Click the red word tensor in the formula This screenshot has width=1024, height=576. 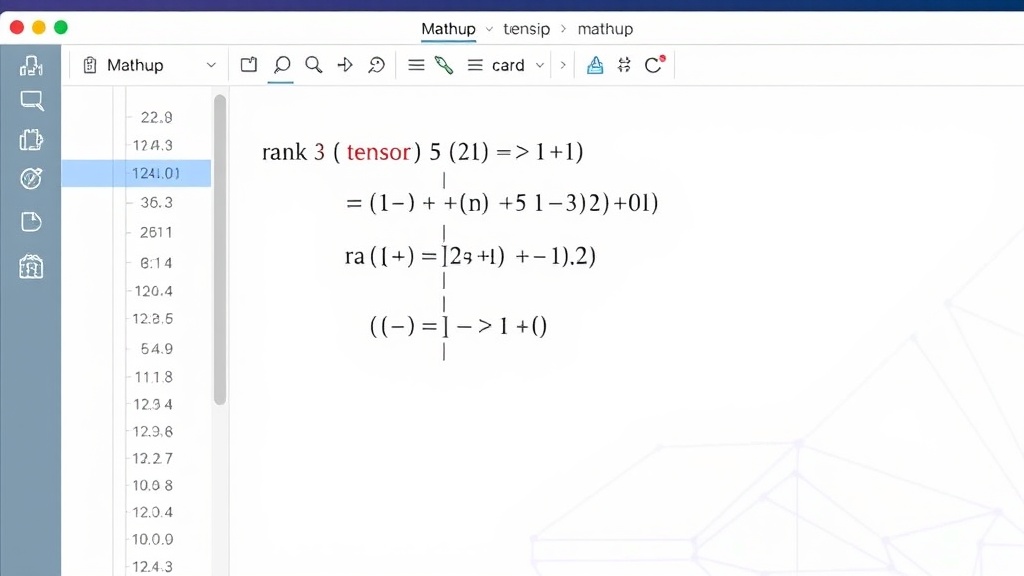tap(378, 152)
